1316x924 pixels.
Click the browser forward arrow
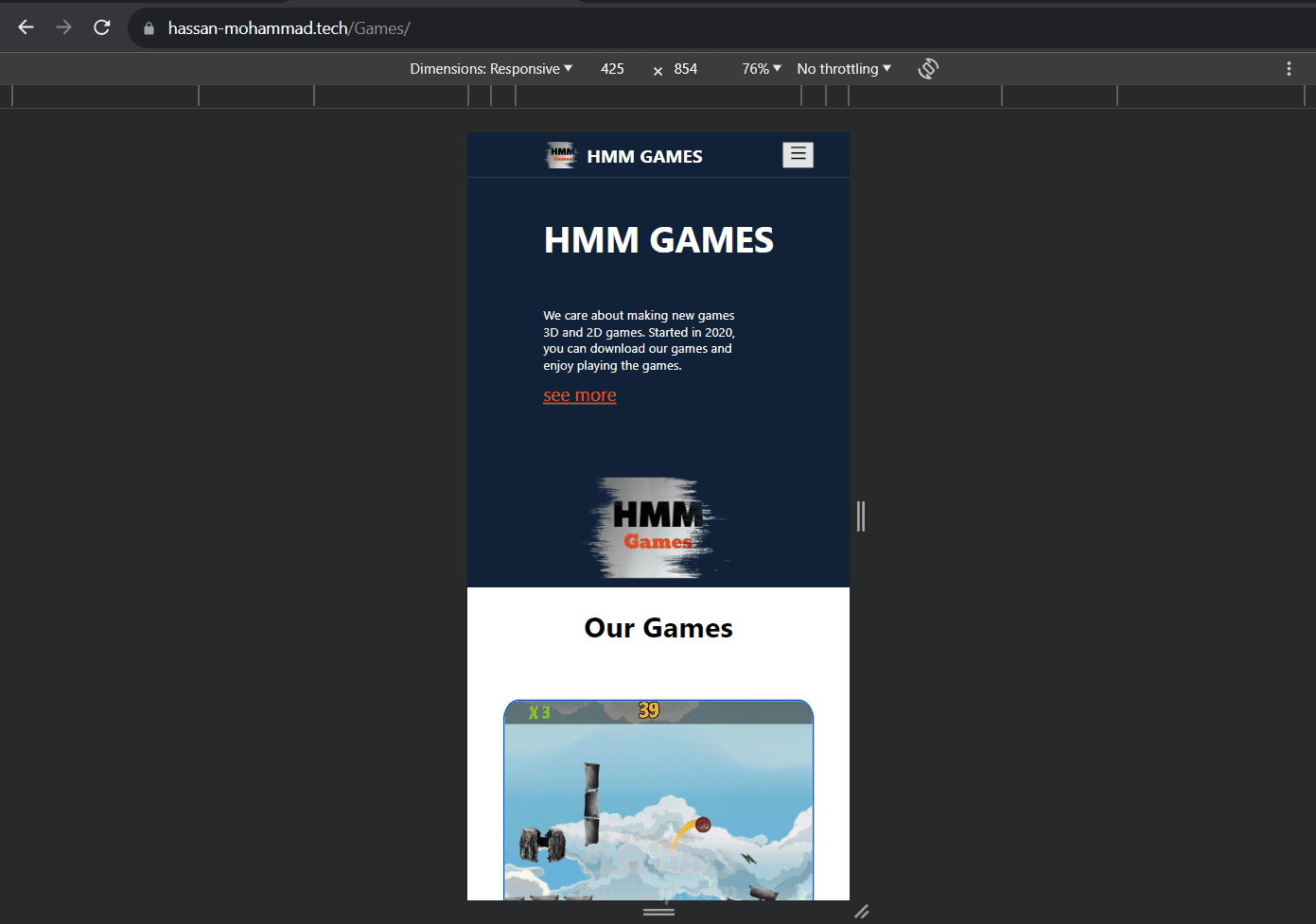coord(63,27)
